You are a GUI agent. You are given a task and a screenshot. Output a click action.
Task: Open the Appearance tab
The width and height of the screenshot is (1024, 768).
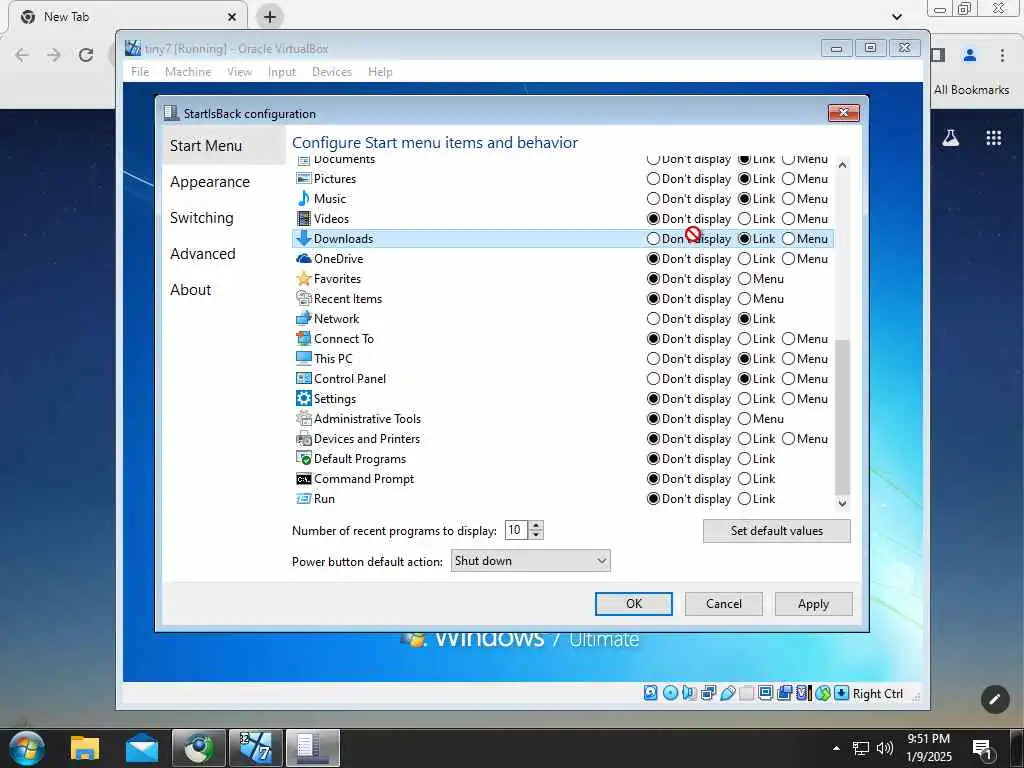210,182
